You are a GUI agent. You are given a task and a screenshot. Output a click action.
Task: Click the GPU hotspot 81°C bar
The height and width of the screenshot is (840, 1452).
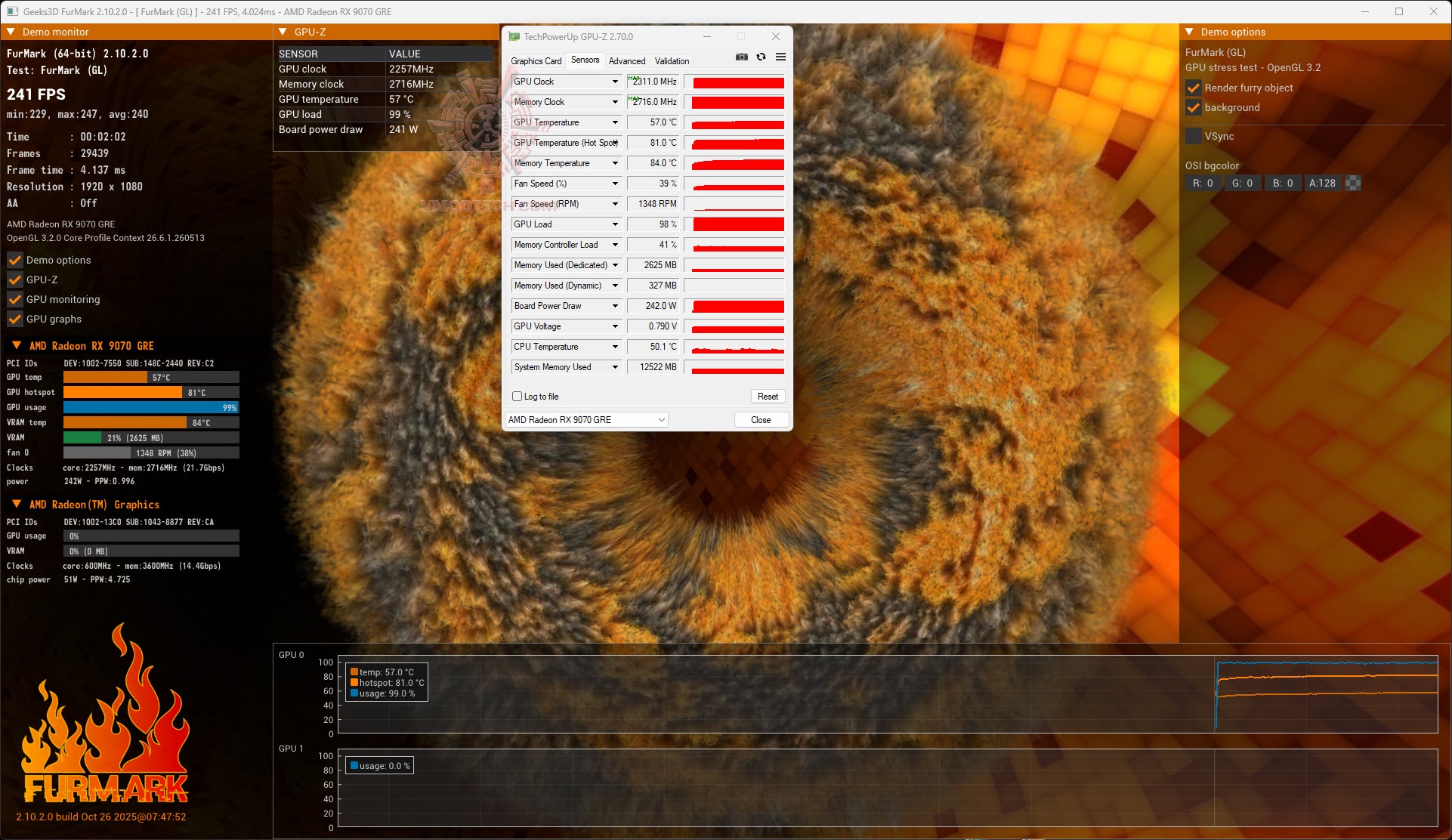coord(151,392)
